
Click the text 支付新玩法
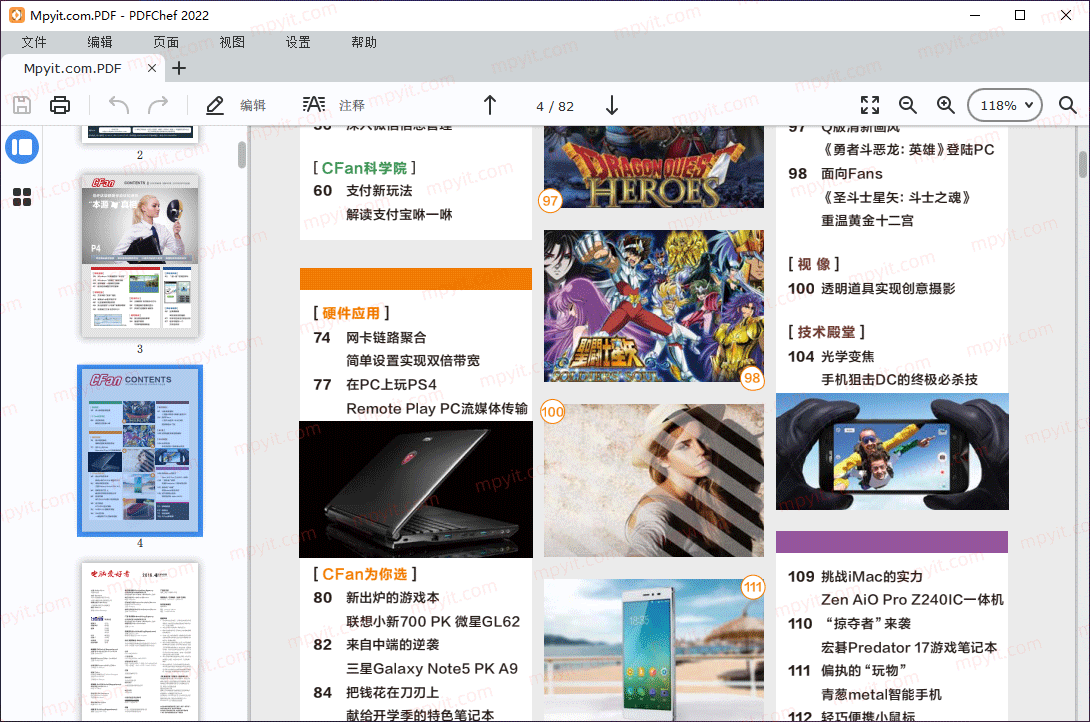[380, 190]
